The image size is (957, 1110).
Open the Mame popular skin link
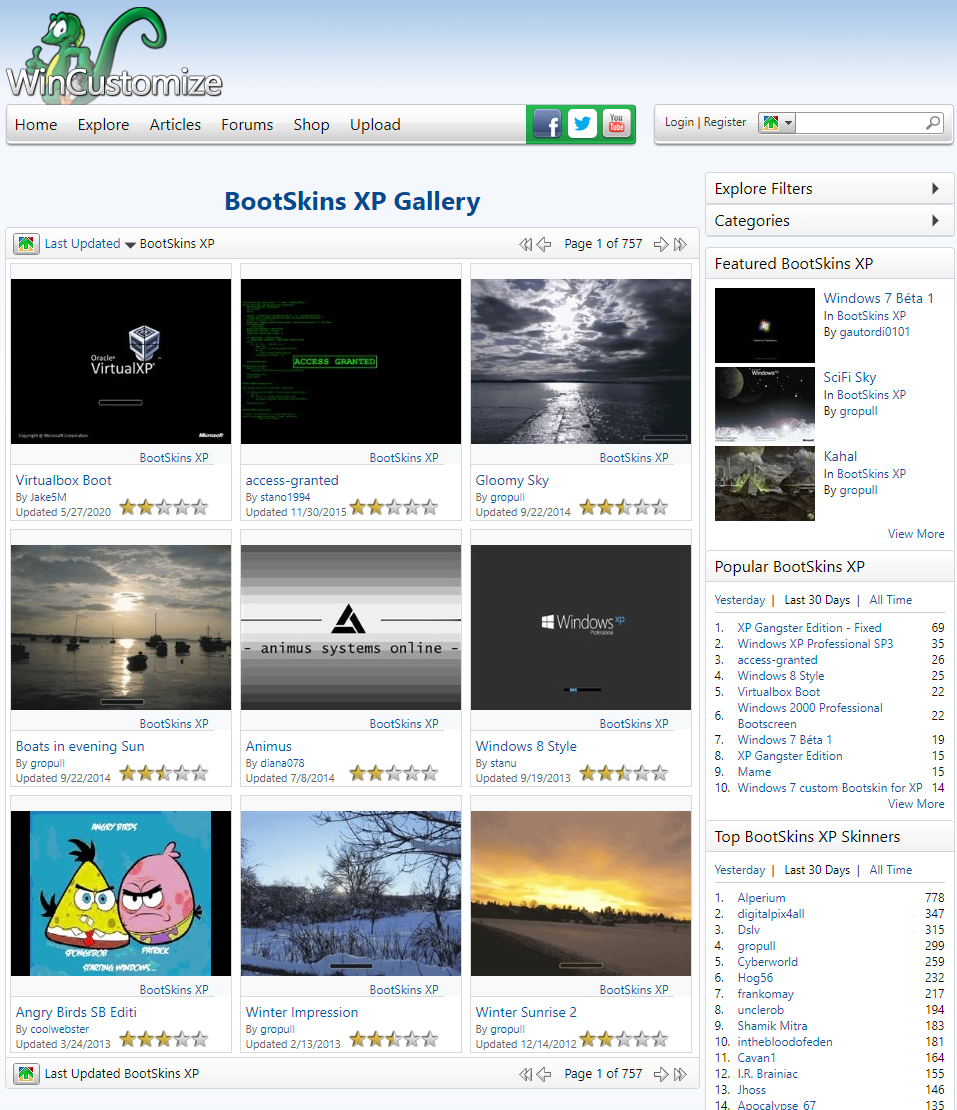[x=754, y=772]
